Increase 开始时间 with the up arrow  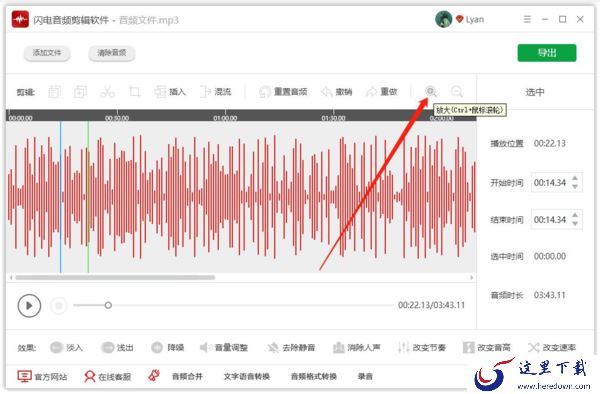point(575,178)
